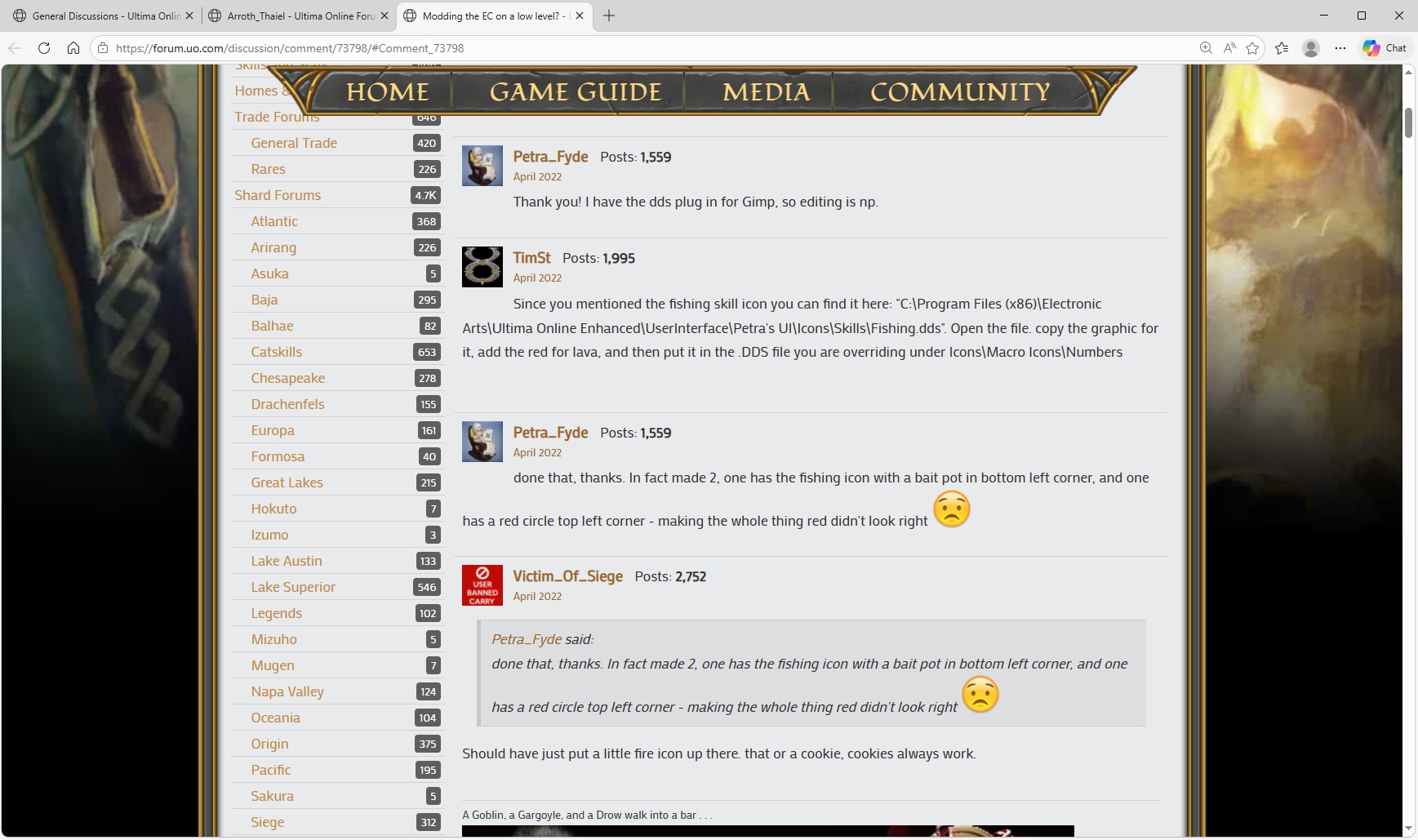Viewport: 1418px width, 840px height.
Task: Open the COMMUNITY navigation menu
Action: tap(960, 92)
